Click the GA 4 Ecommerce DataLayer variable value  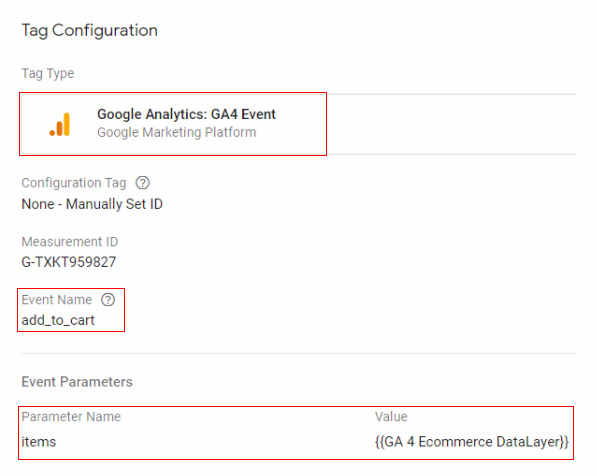472,442
